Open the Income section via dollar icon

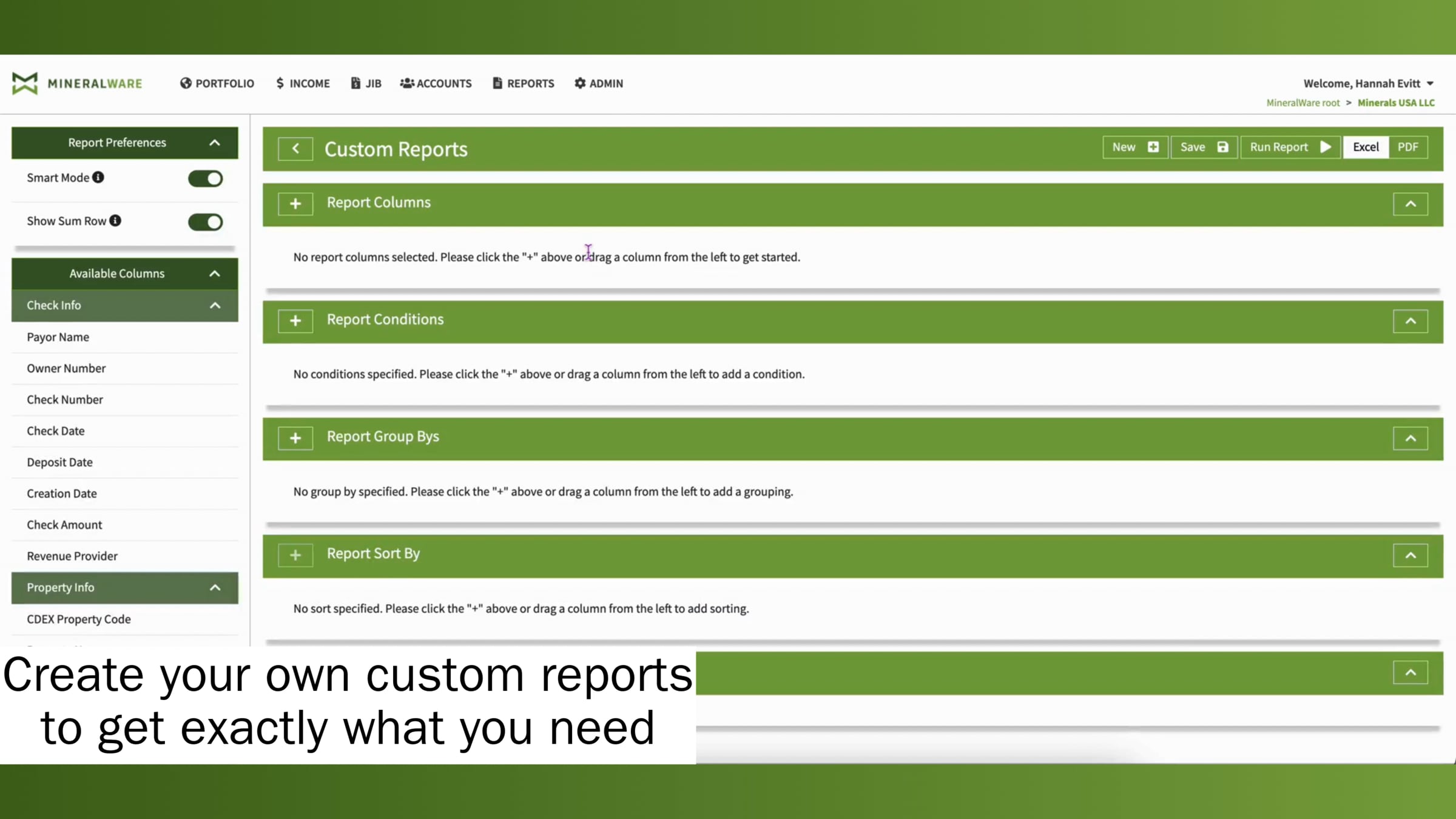pos(280,83)
